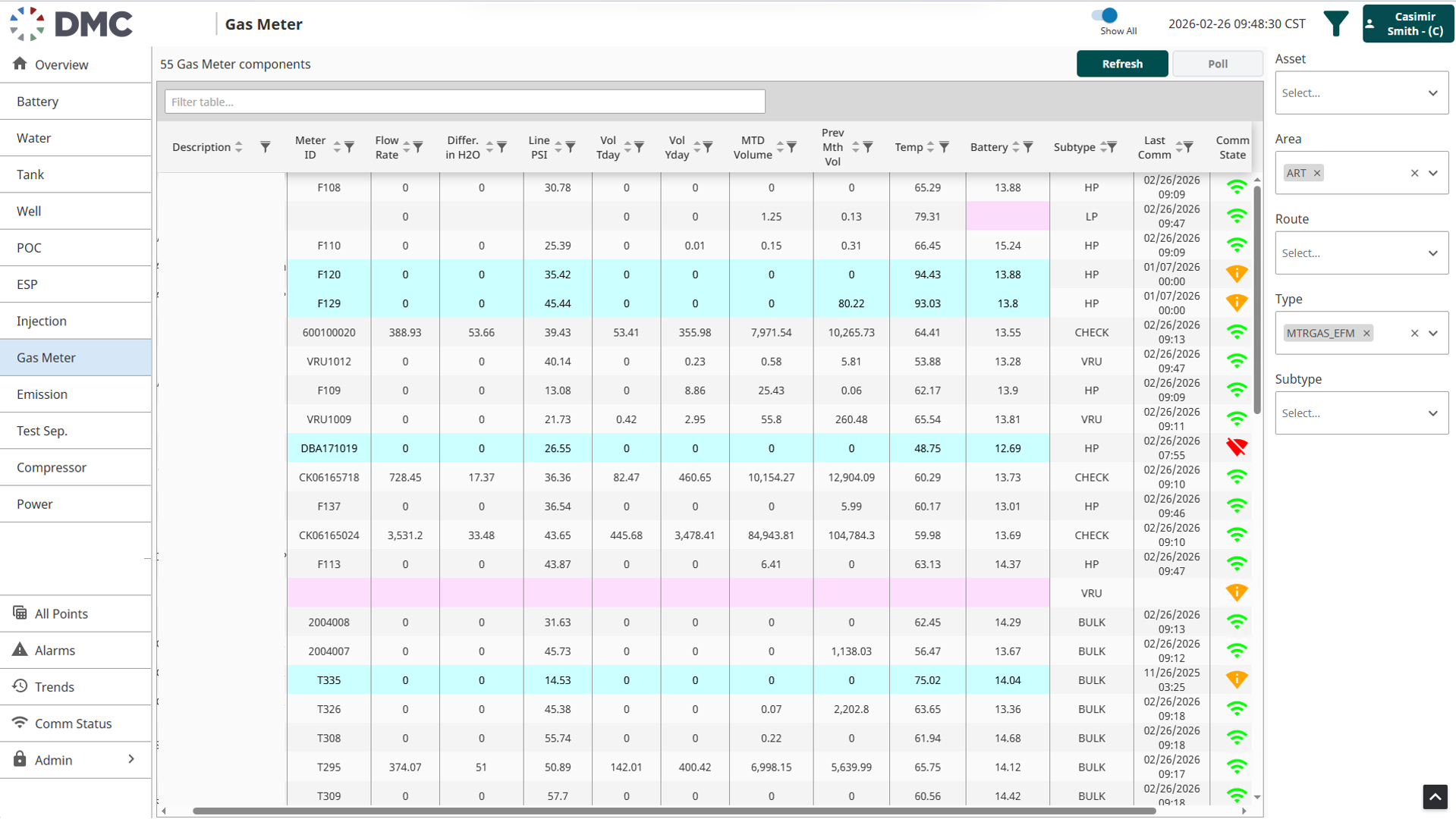1456x819 pixels.
Task: Open the Battery section
Action: (x=76, y=102)
